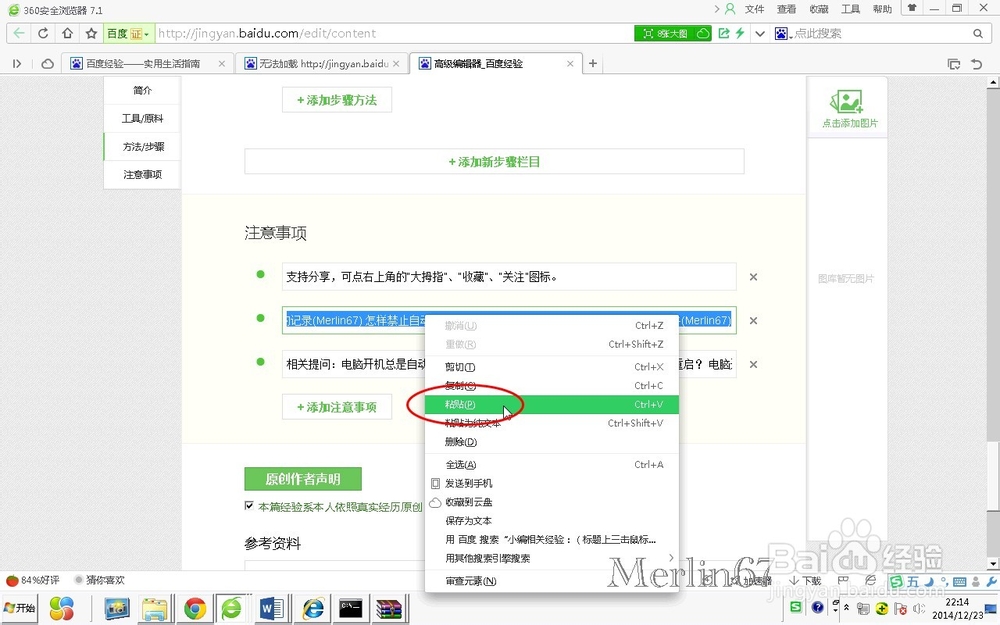Screen dimensions: 1000x625
Task: Select 收藏到云盘 menu entry
Action: click(552, 502)
